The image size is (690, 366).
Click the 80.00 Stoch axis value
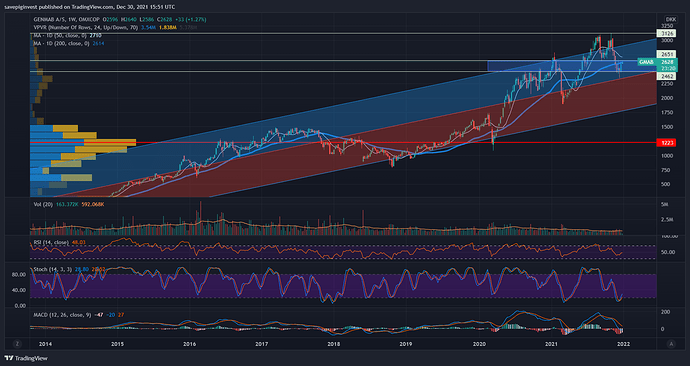click(x=18, y=274)
